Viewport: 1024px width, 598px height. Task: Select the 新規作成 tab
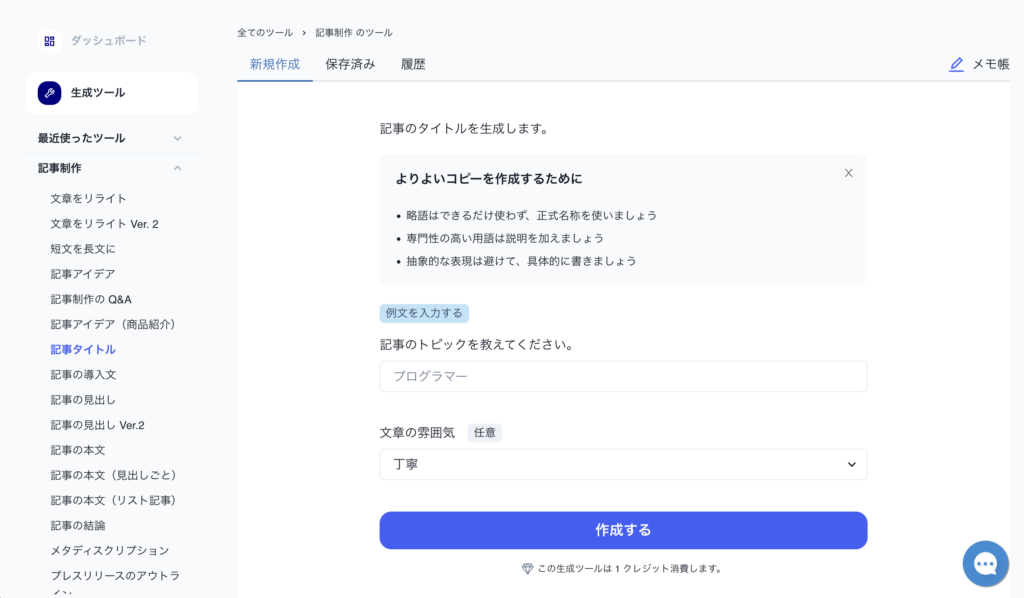pyautogui.click(x=275, y=64)
